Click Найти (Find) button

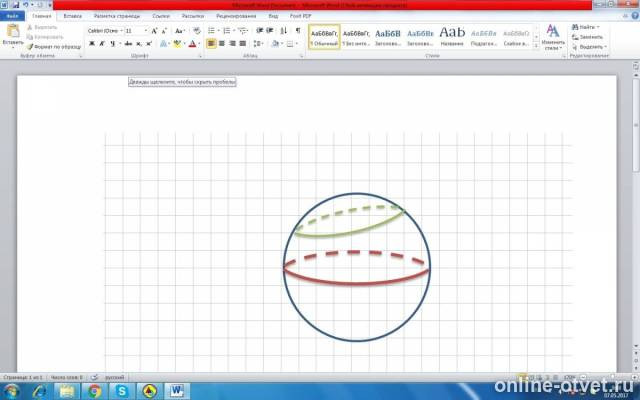tap(585, 27)
